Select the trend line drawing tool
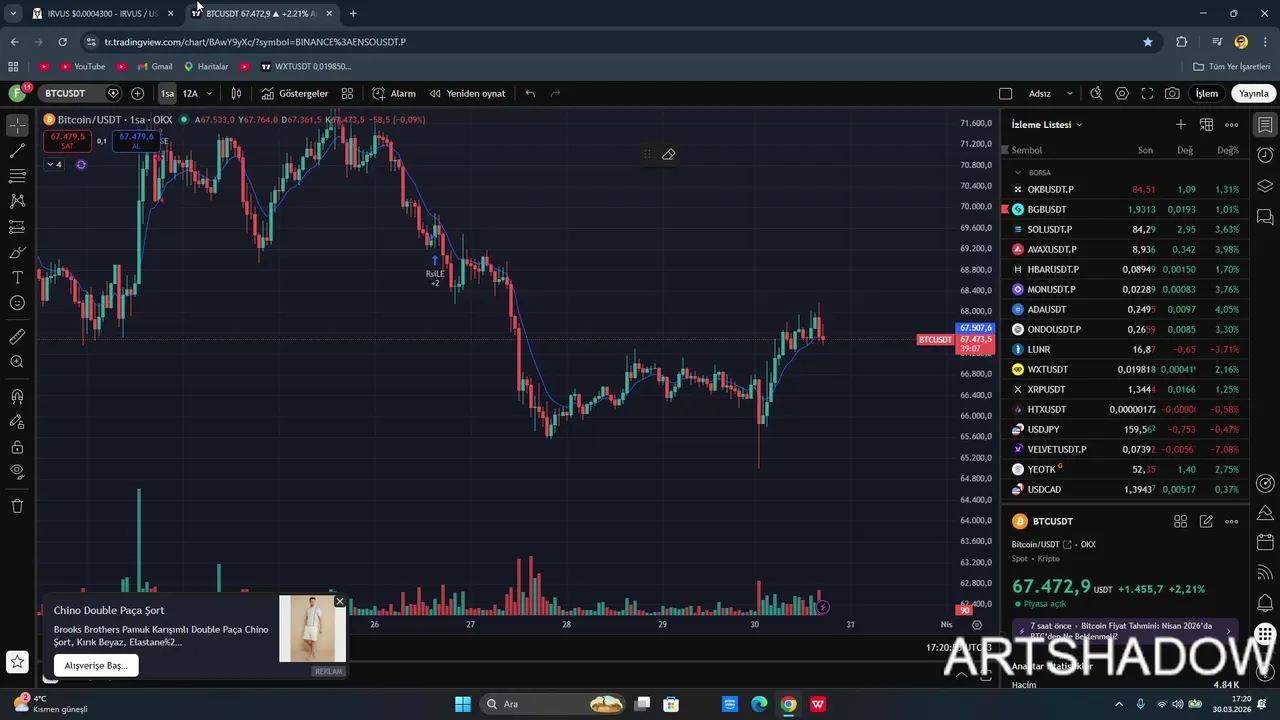 coord(17,151)
